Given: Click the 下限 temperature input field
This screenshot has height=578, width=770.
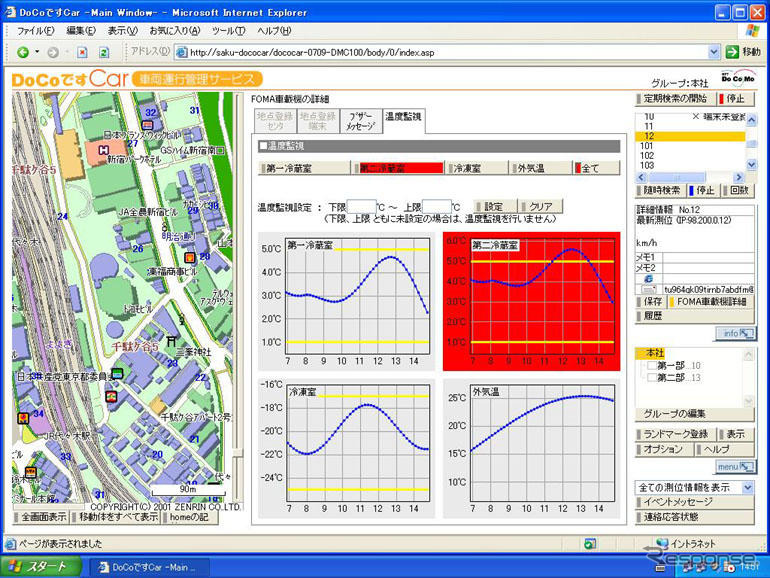Looking at the screenshot, I should (361, 206).
